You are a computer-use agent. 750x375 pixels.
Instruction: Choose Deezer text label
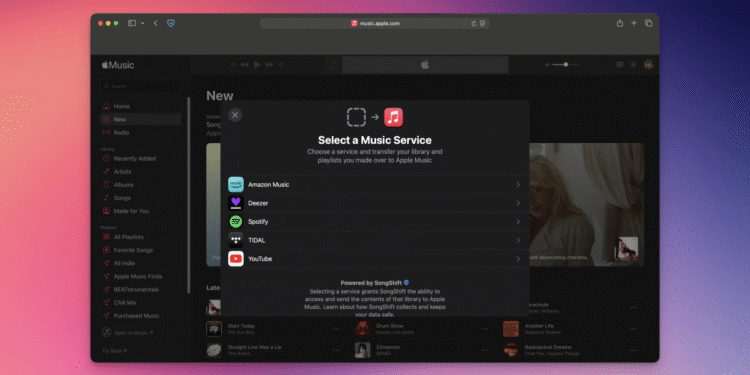tap(258, 203)
